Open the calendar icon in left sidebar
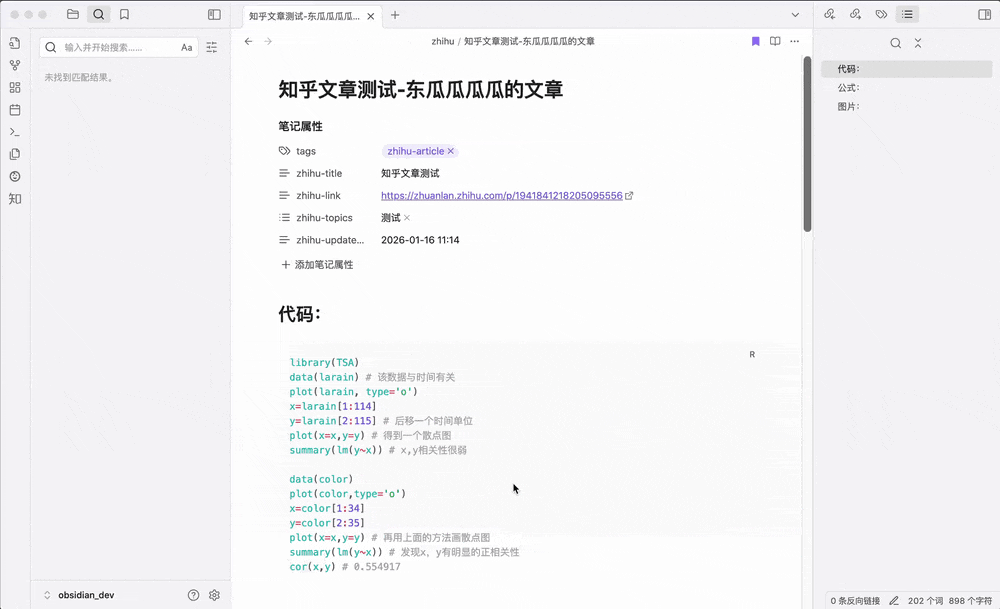The width and height of the screenshot is (1000, 609). tap(14, 110)
